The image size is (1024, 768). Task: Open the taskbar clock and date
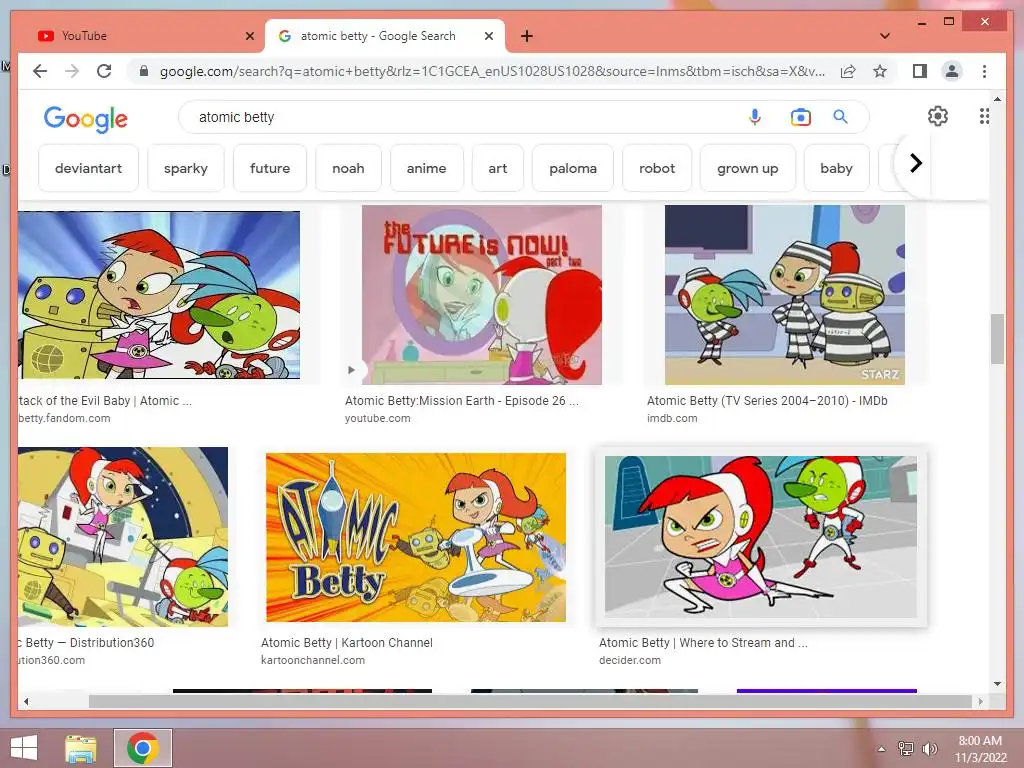980,748
